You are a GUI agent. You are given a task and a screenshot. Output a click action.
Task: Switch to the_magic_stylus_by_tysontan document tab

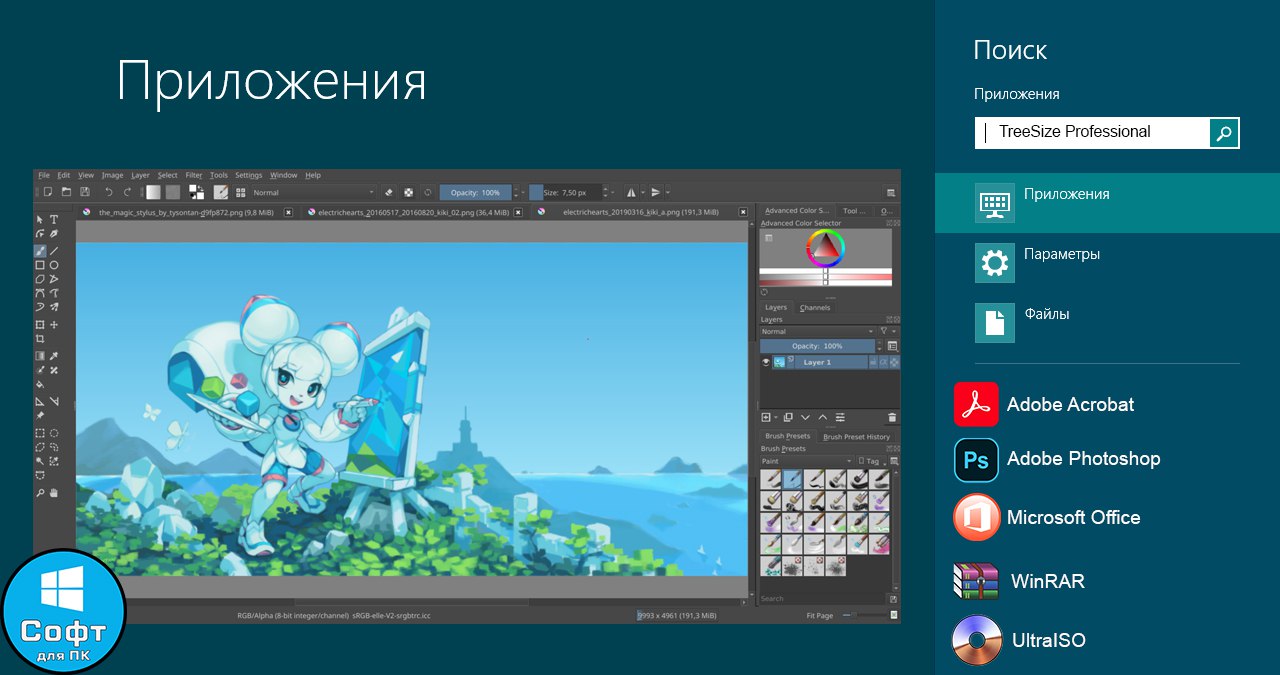(186, 212)
